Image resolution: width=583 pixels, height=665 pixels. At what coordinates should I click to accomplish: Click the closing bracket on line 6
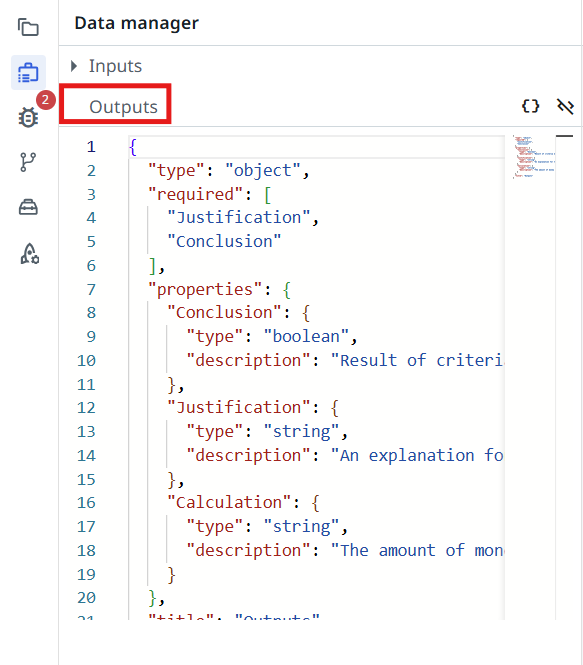[153, 266]
